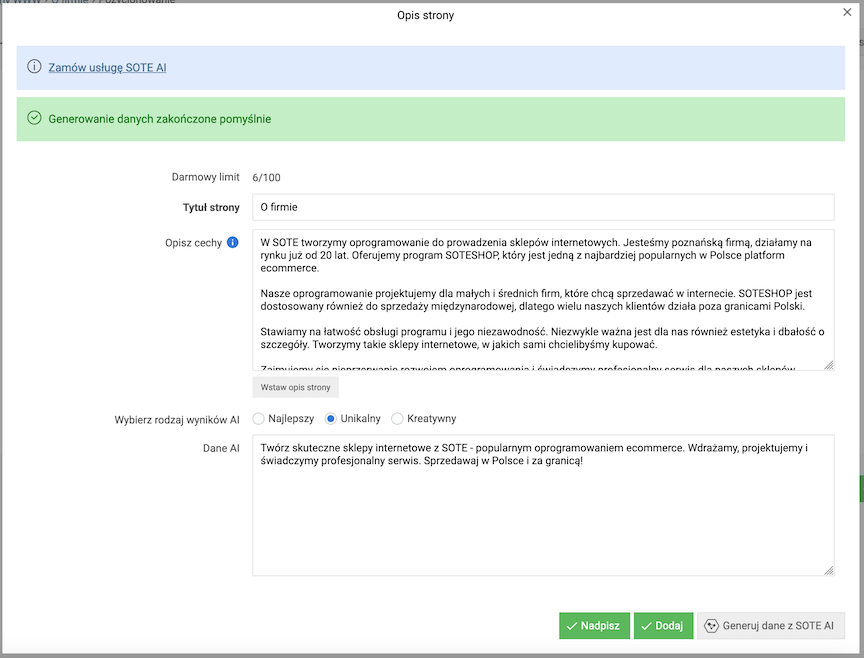Select the Kreatywny radio option

pos(397,419)
